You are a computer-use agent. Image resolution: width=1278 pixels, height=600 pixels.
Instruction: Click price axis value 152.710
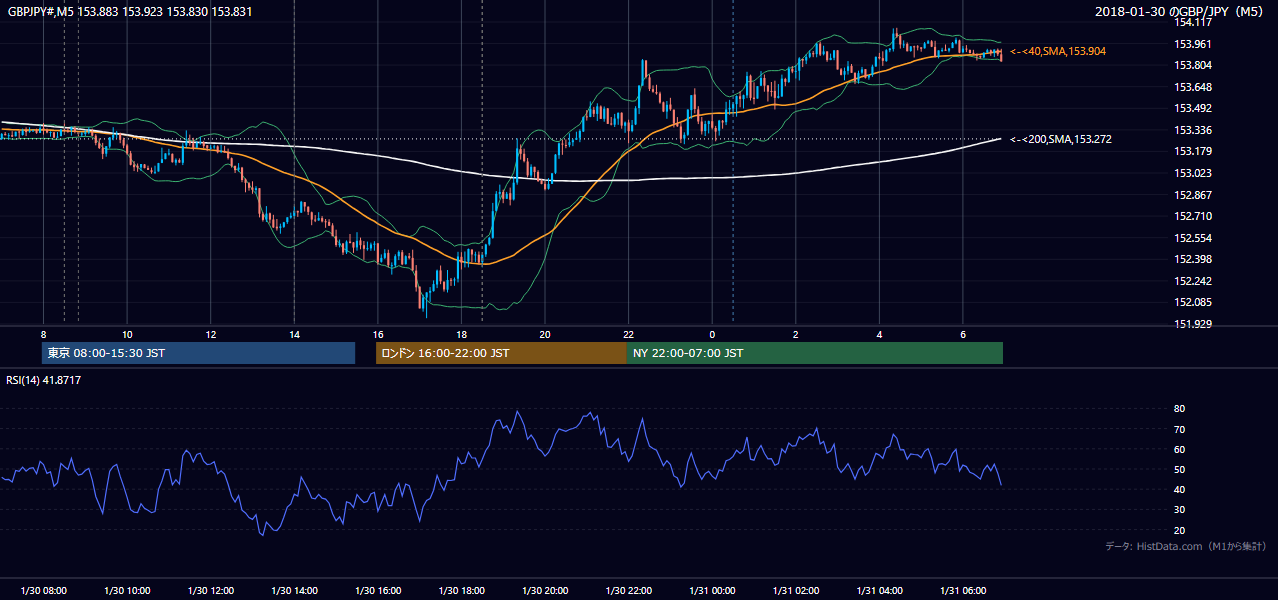(1192, 216)
